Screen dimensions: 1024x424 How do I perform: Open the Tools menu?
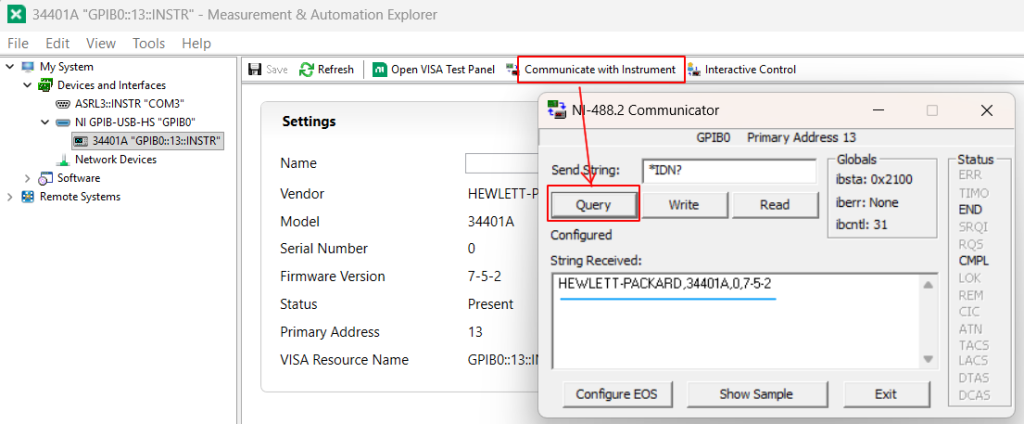point(149,44)
